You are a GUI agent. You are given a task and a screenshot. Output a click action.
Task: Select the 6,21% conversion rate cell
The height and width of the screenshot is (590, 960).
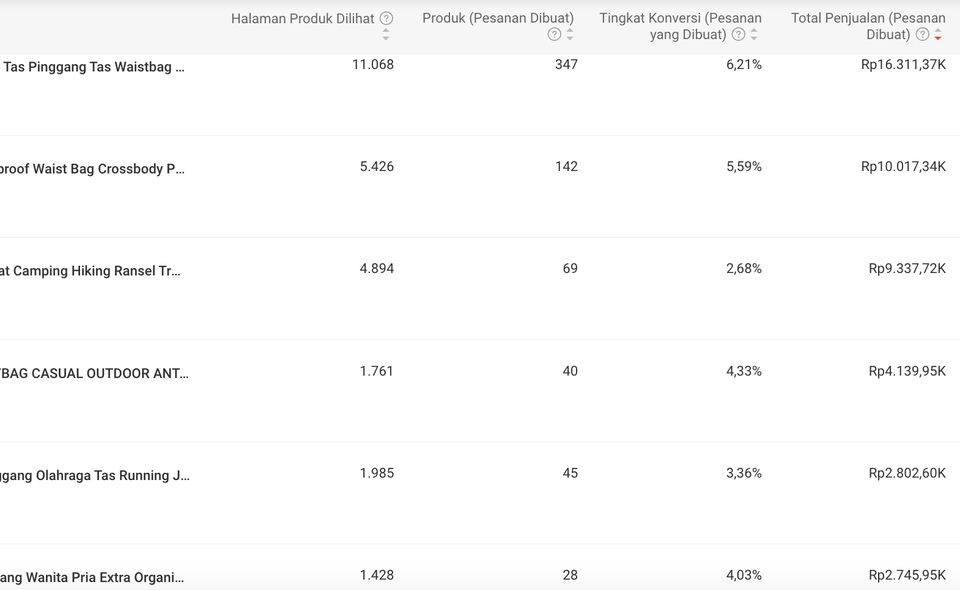point(744,64)
